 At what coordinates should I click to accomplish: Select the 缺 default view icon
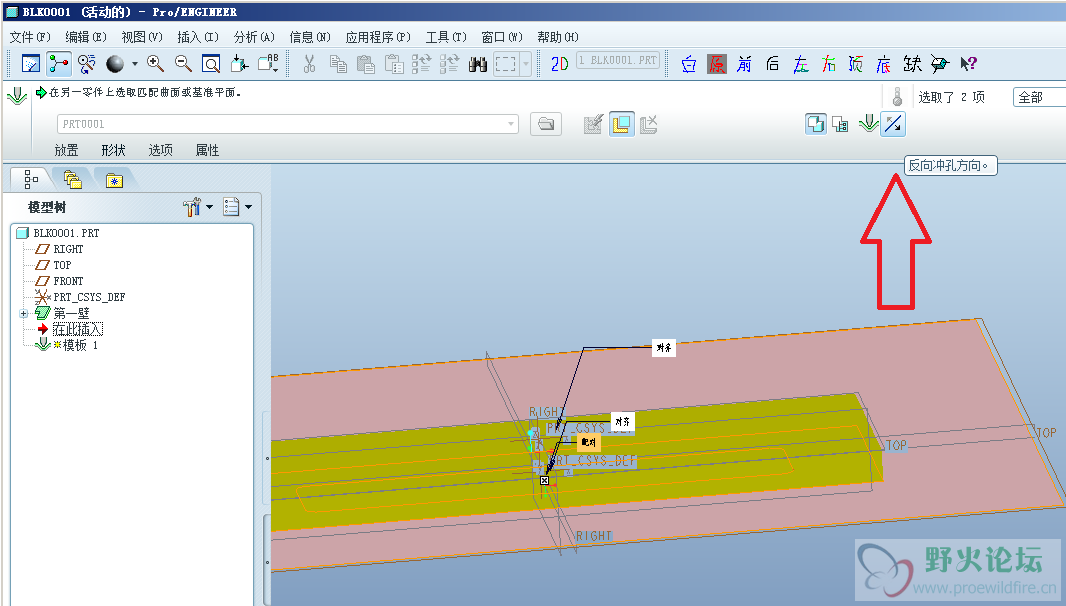point(912,64)
